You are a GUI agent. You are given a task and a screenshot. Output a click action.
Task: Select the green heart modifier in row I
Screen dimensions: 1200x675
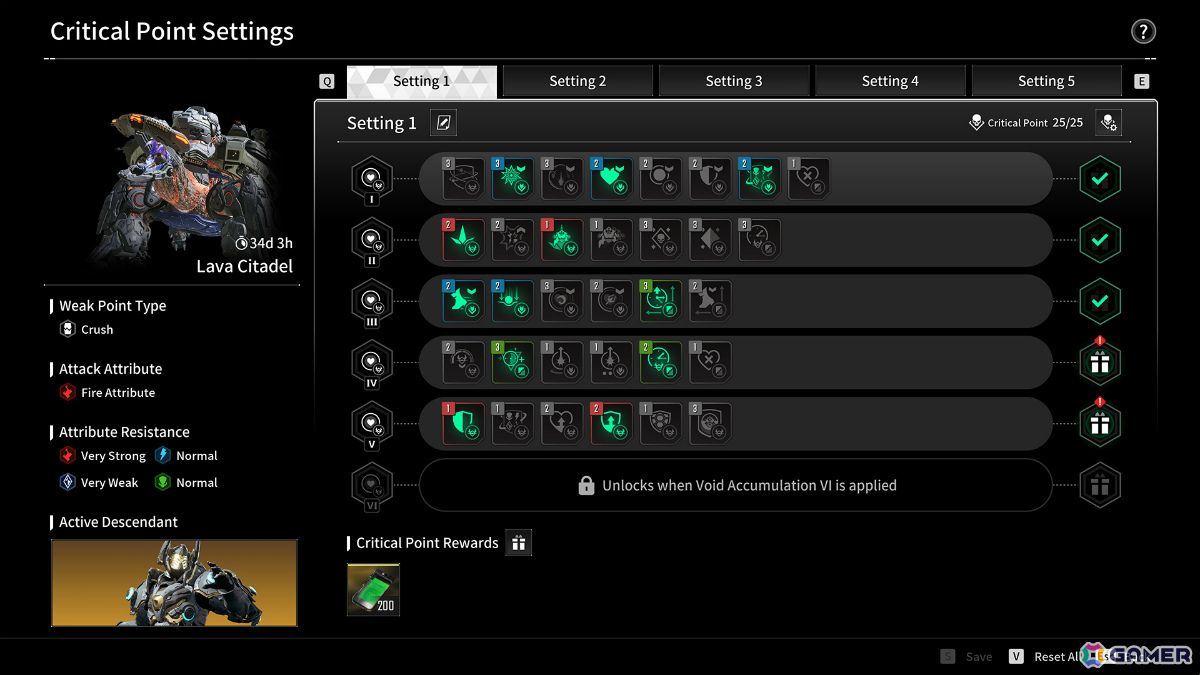610,178
